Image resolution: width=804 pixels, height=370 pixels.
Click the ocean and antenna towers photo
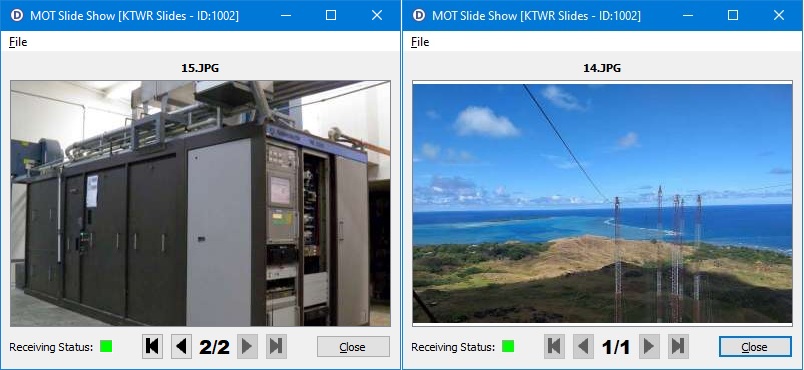point(602,203)
